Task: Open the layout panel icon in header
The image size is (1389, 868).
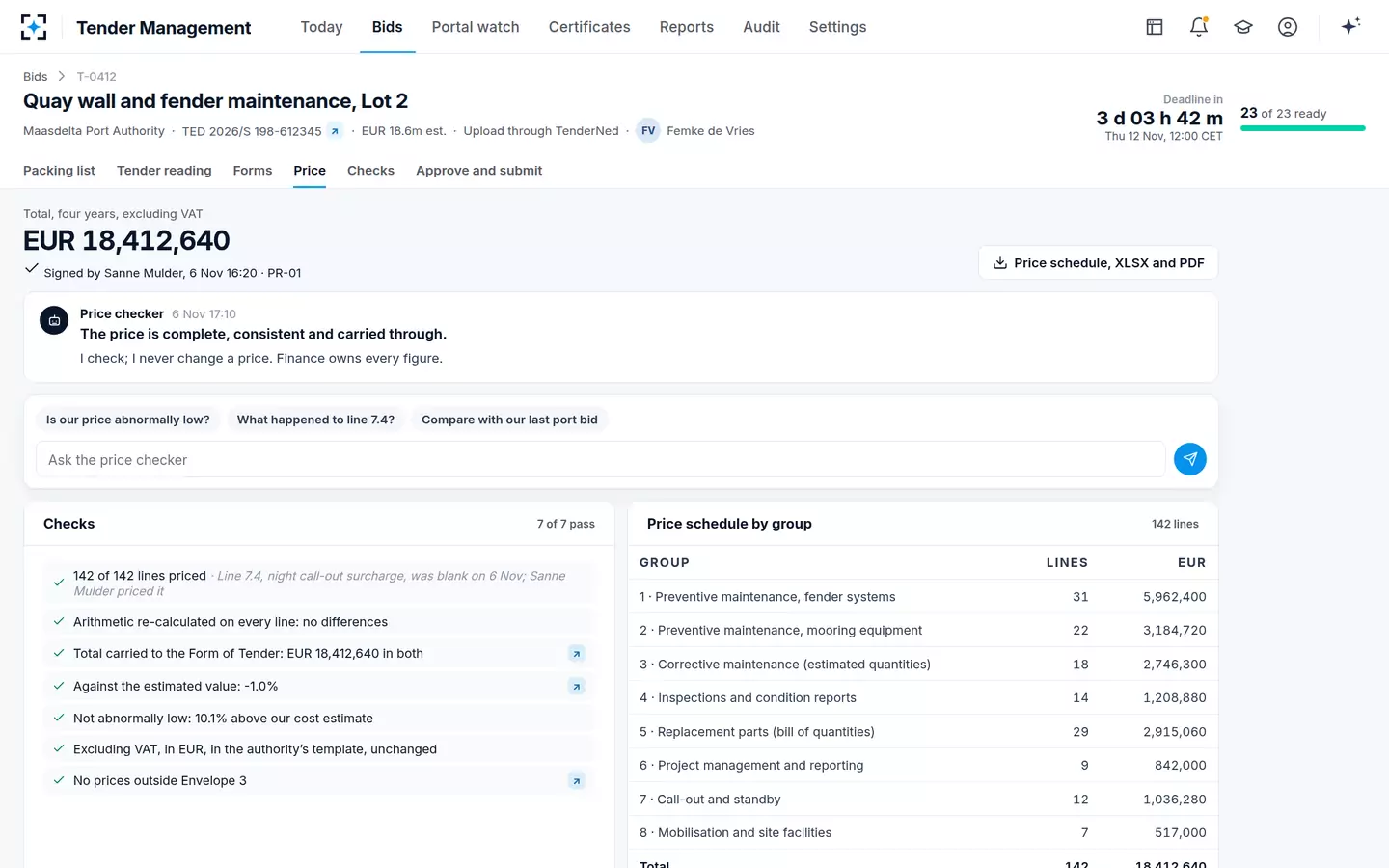Action: (x=1155, y=27)
